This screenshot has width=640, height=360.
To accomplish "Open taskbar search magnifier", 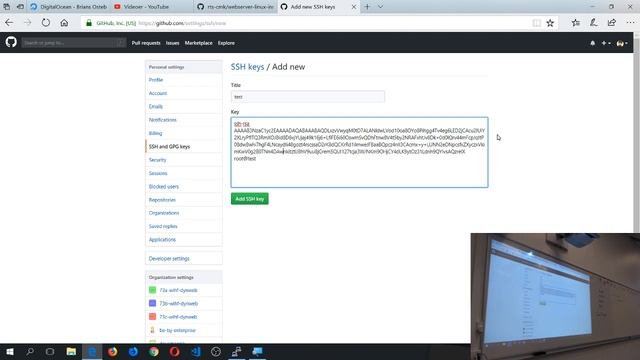I will [30, 351].
